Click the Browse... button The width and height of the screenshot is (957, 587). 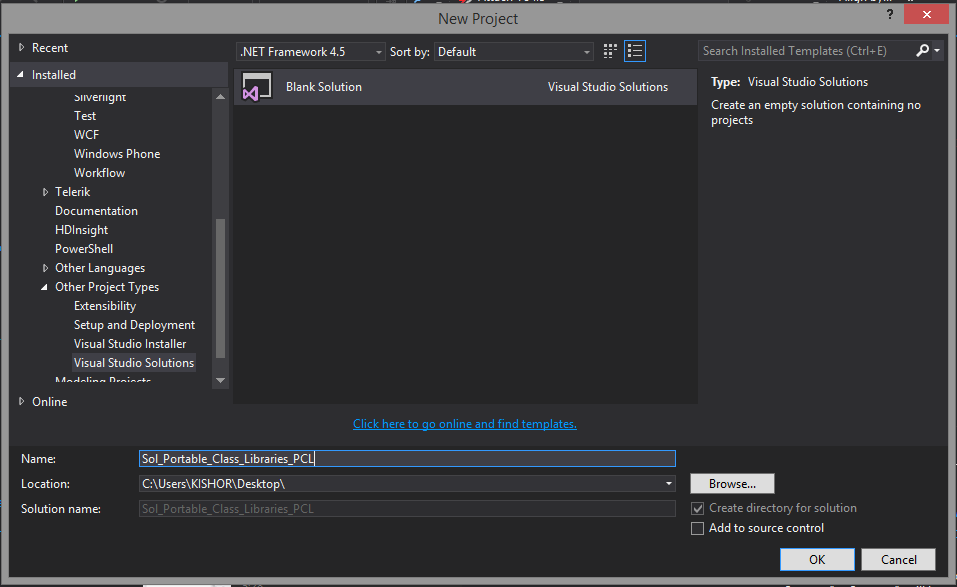732,484
